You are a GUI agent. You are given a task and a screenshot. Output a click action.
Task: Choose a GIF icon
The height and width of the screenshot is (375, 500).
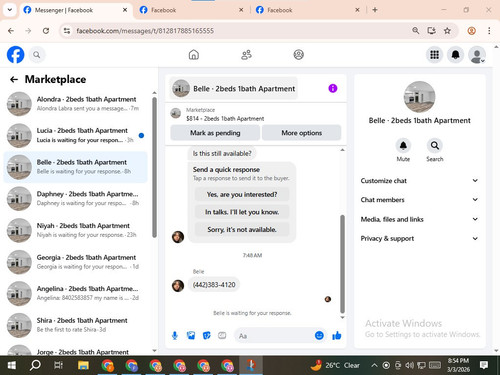[x=222, y=336]
